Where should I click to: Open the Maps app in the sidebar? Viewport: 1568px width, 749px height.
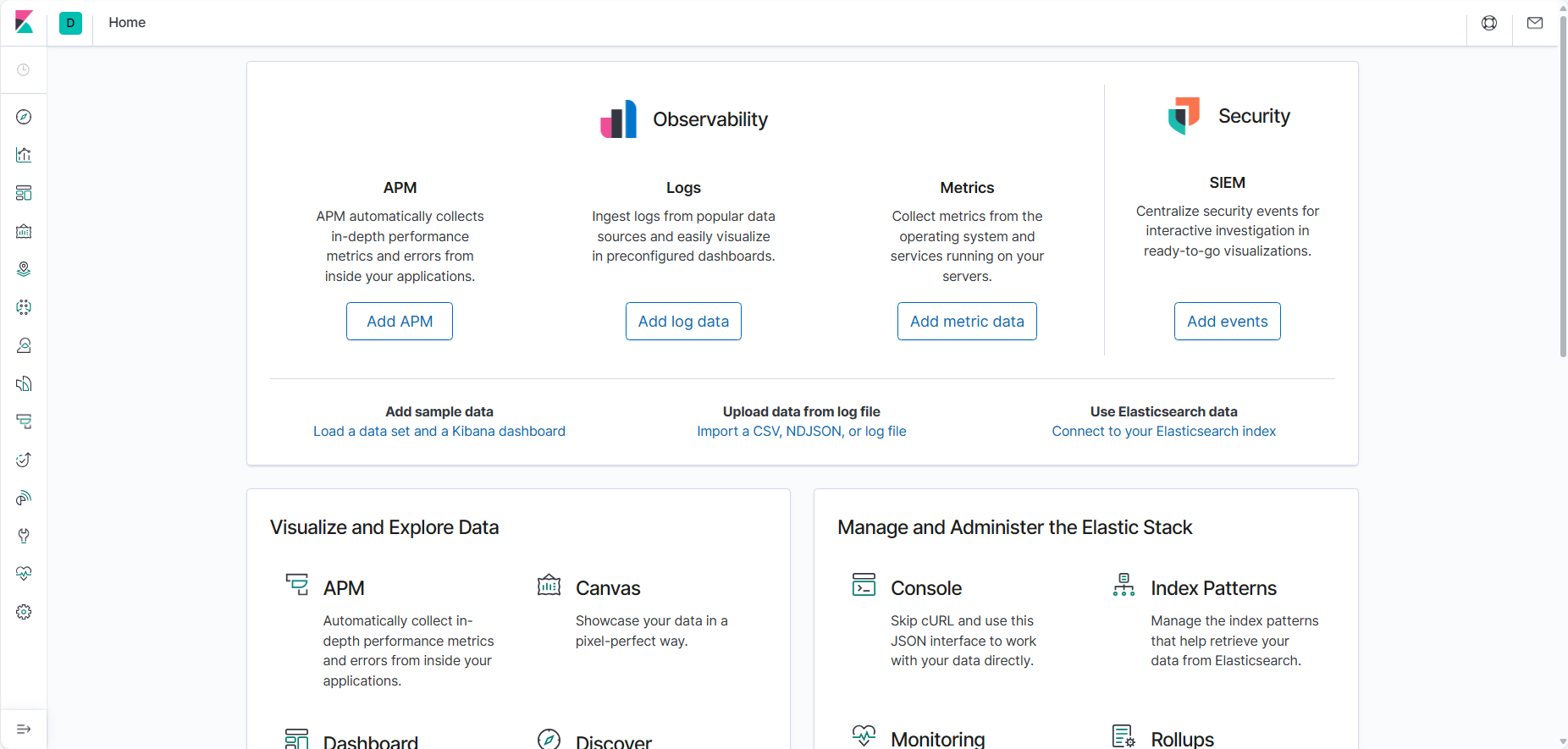24,269
